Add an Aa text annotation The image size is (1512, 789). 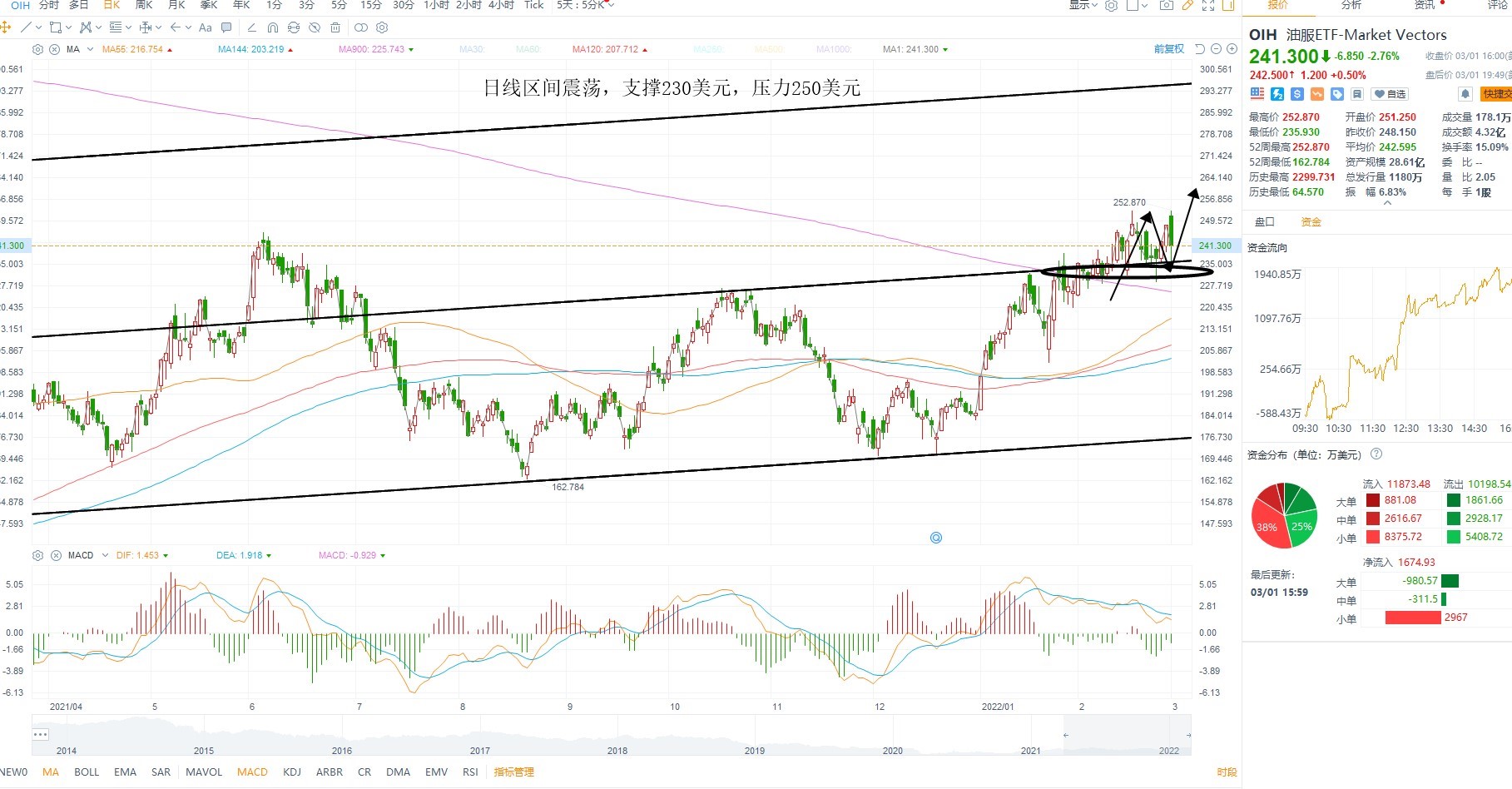(206, 27)
